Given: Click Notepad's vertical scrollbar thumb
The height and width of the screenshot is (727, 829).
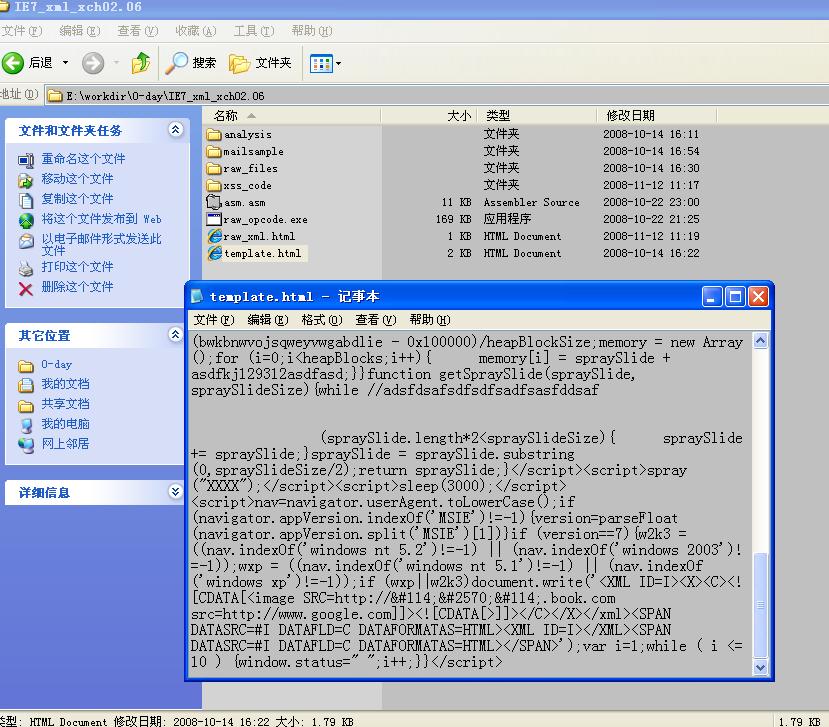Looking at the screenshot, I should (760, 606).
